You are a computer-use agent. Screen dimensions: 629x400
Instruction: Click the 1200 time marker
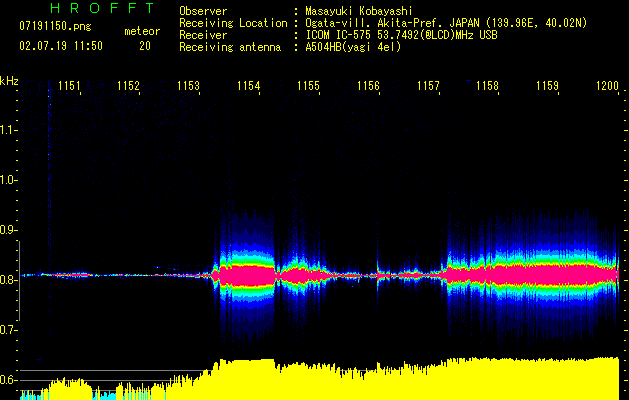point(607,87)
